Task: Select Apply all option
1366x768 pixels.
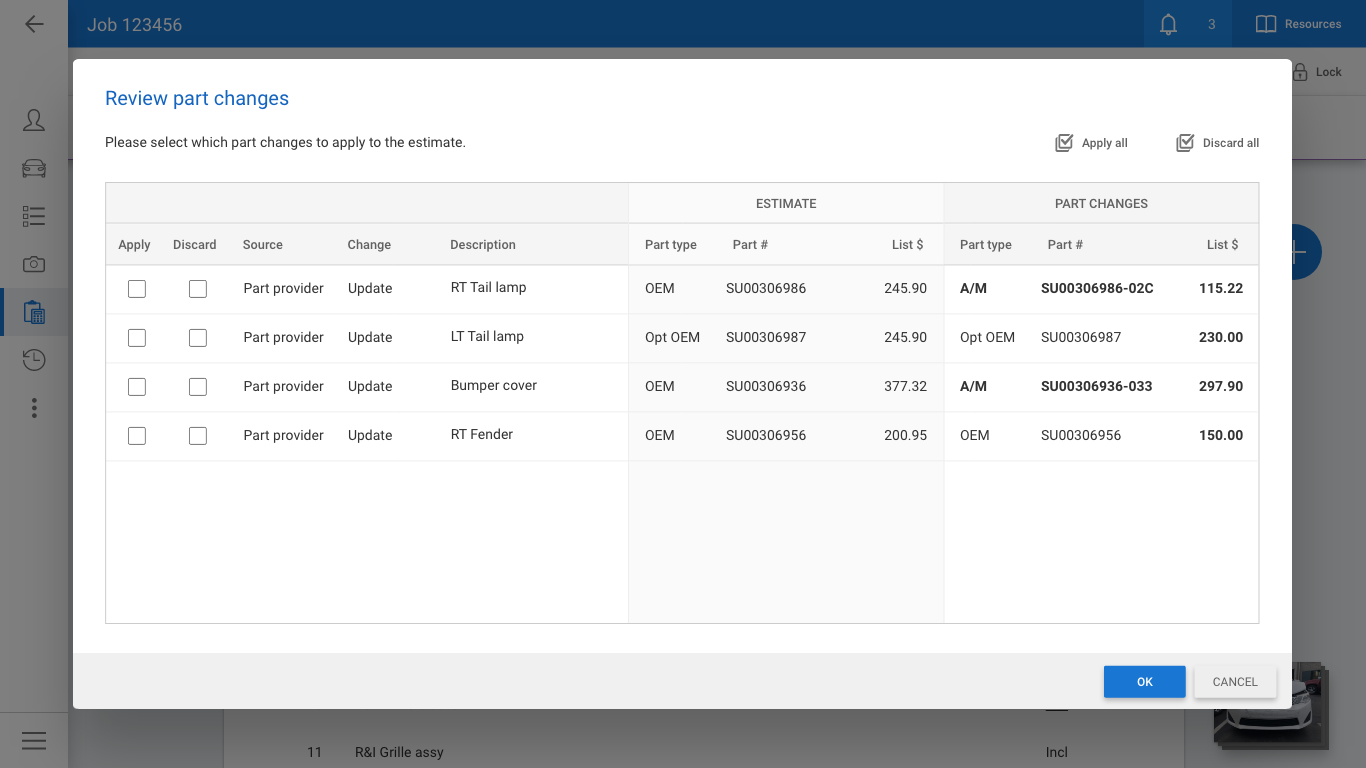Action: tap(1091, 143)
